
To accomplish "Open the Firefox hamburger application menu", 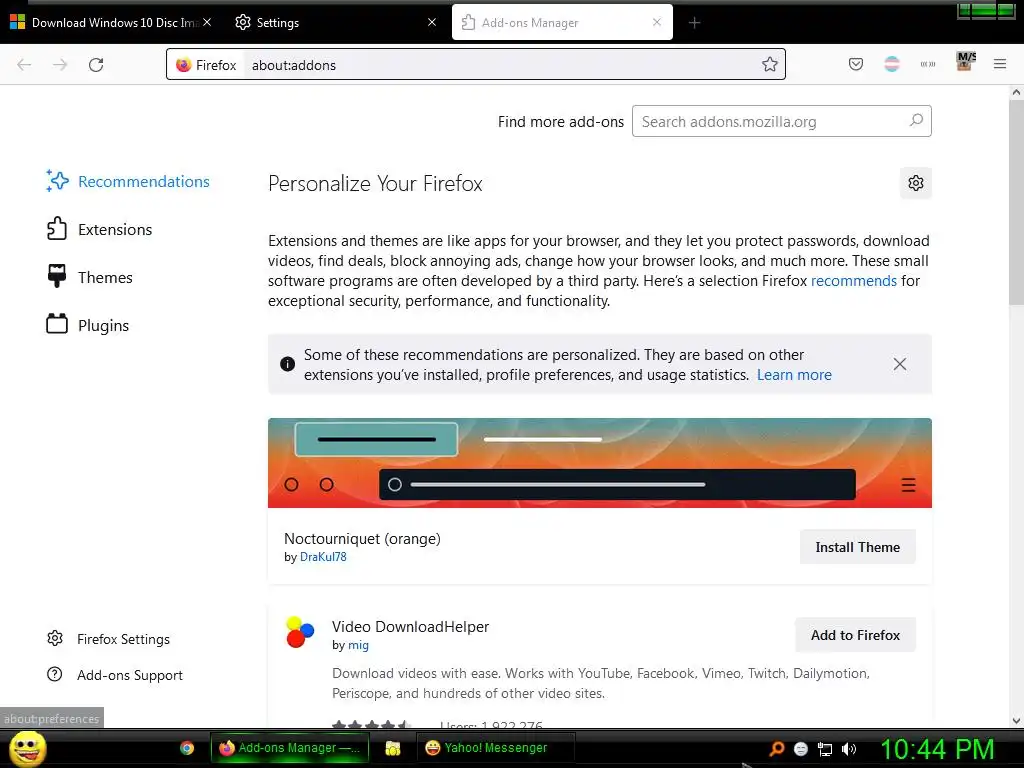I will (1000, 64).
